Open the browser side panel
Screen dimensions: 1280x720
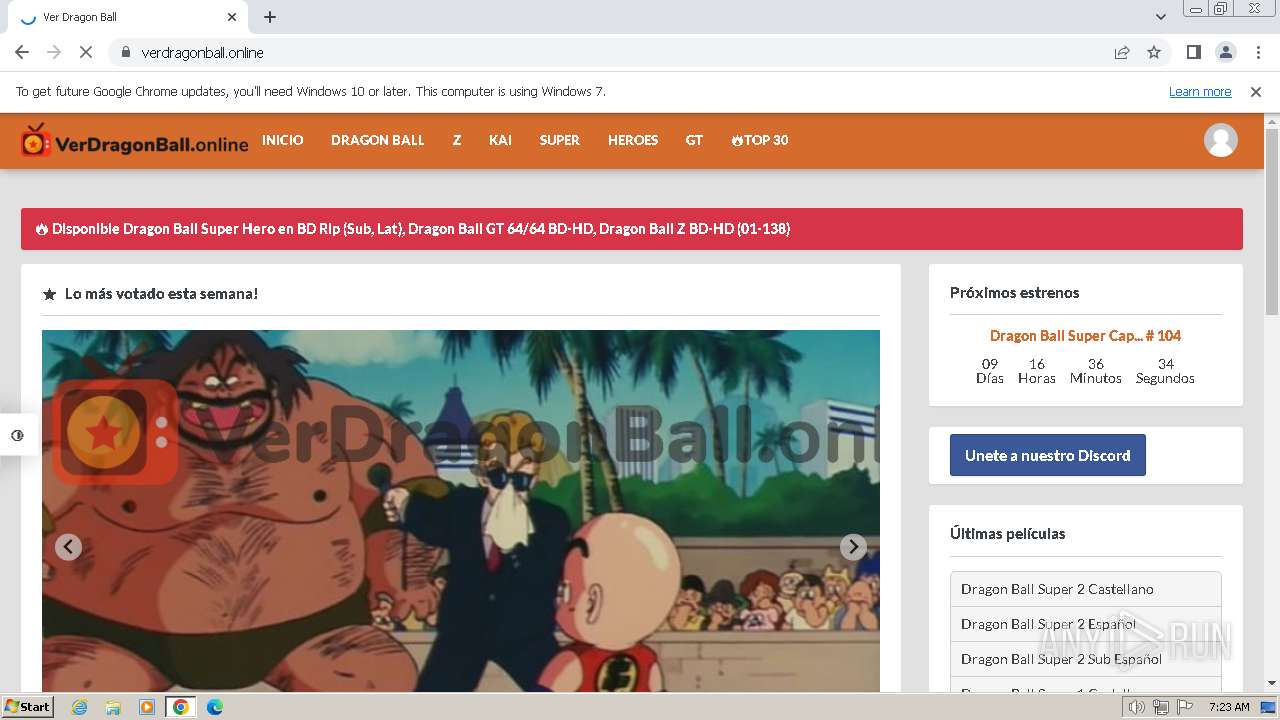pos(1194,52)
